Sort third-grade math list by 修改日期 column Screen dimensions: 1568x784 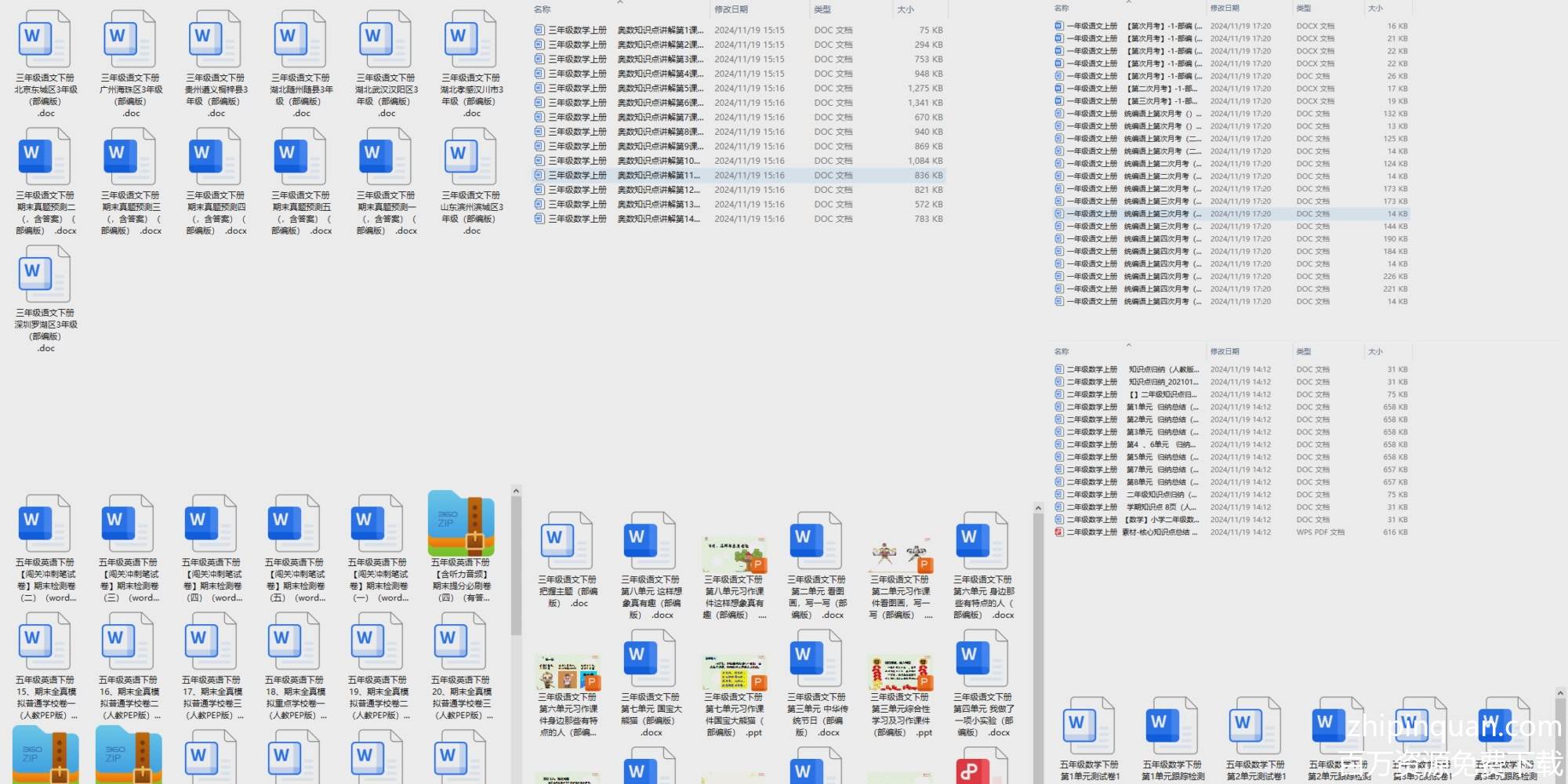click(x=731, y=9)
